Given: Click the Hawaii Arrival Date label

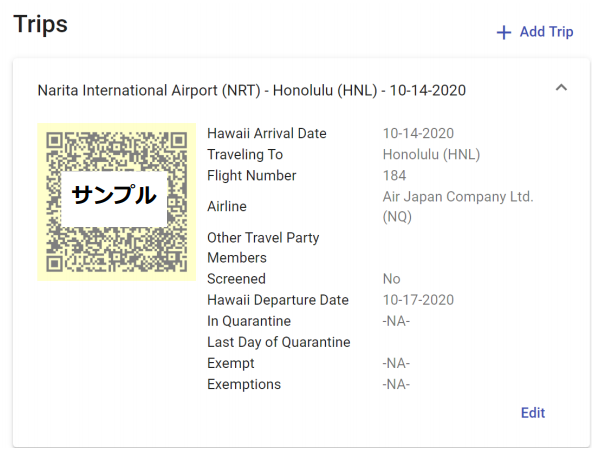Looking at the screenshot, I should click(x=267, y=133).
